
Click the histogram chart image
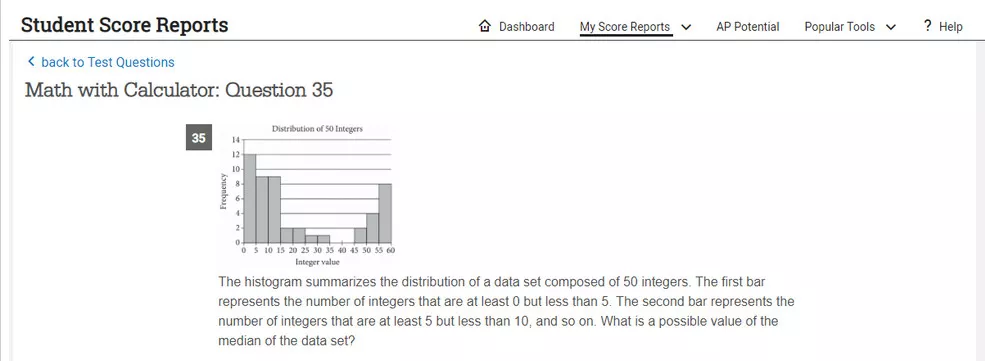tap(307, 195)
